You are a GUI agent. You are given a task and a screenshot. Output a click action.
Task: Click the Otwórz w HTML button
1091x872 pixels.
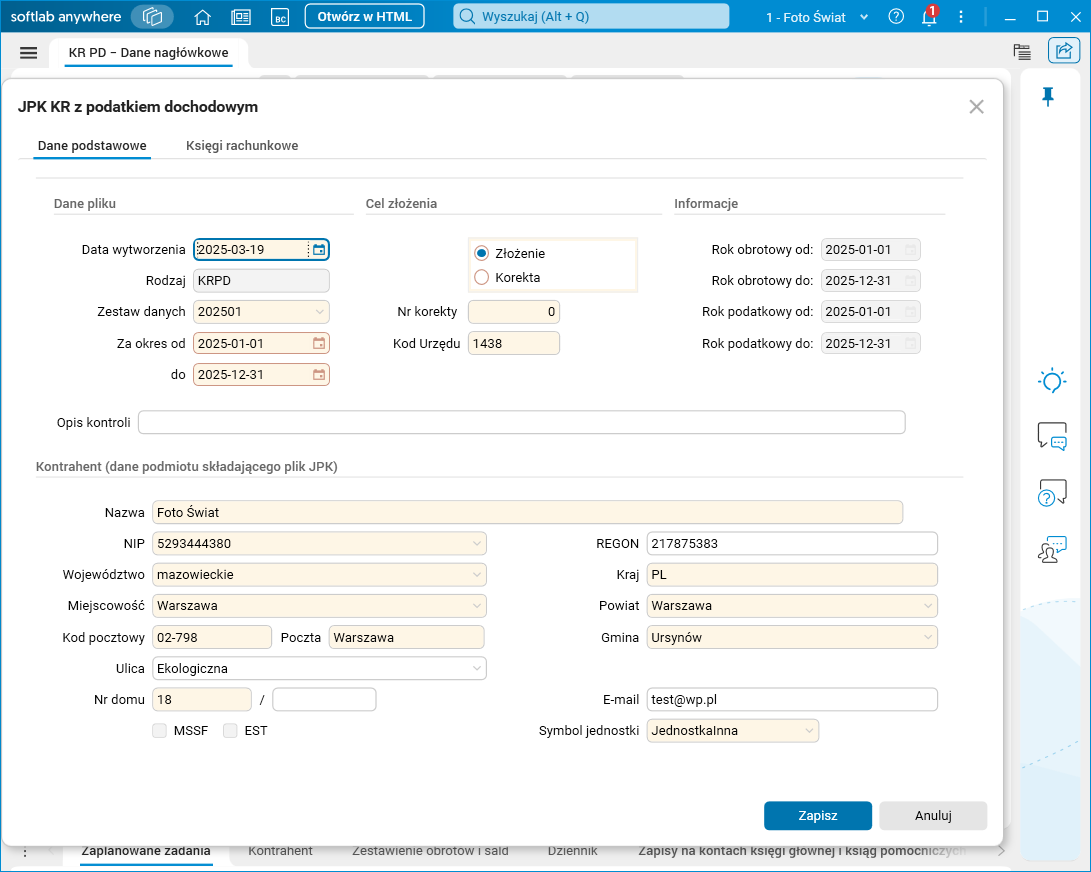365,17
